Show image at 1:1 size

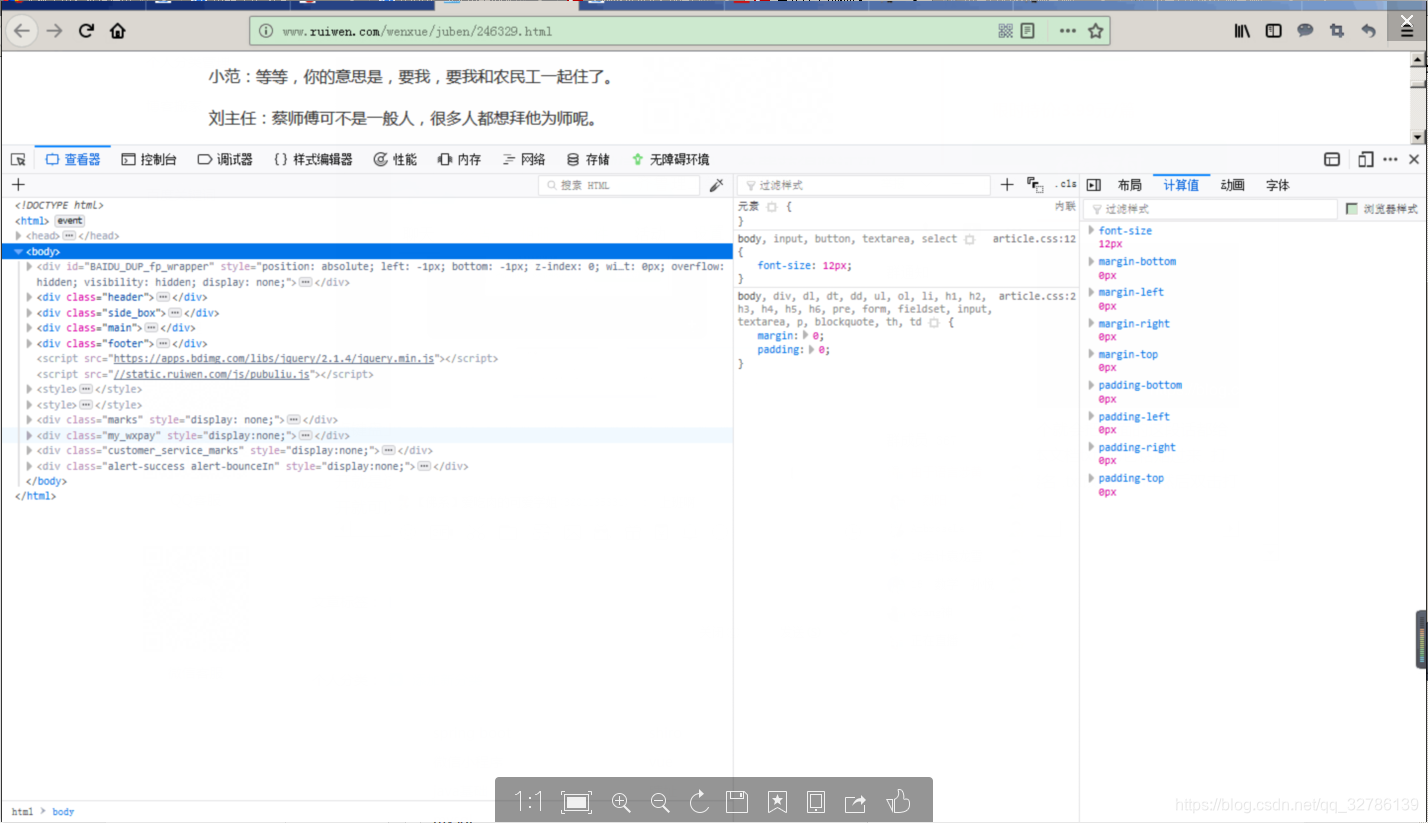tap(529, 801)
